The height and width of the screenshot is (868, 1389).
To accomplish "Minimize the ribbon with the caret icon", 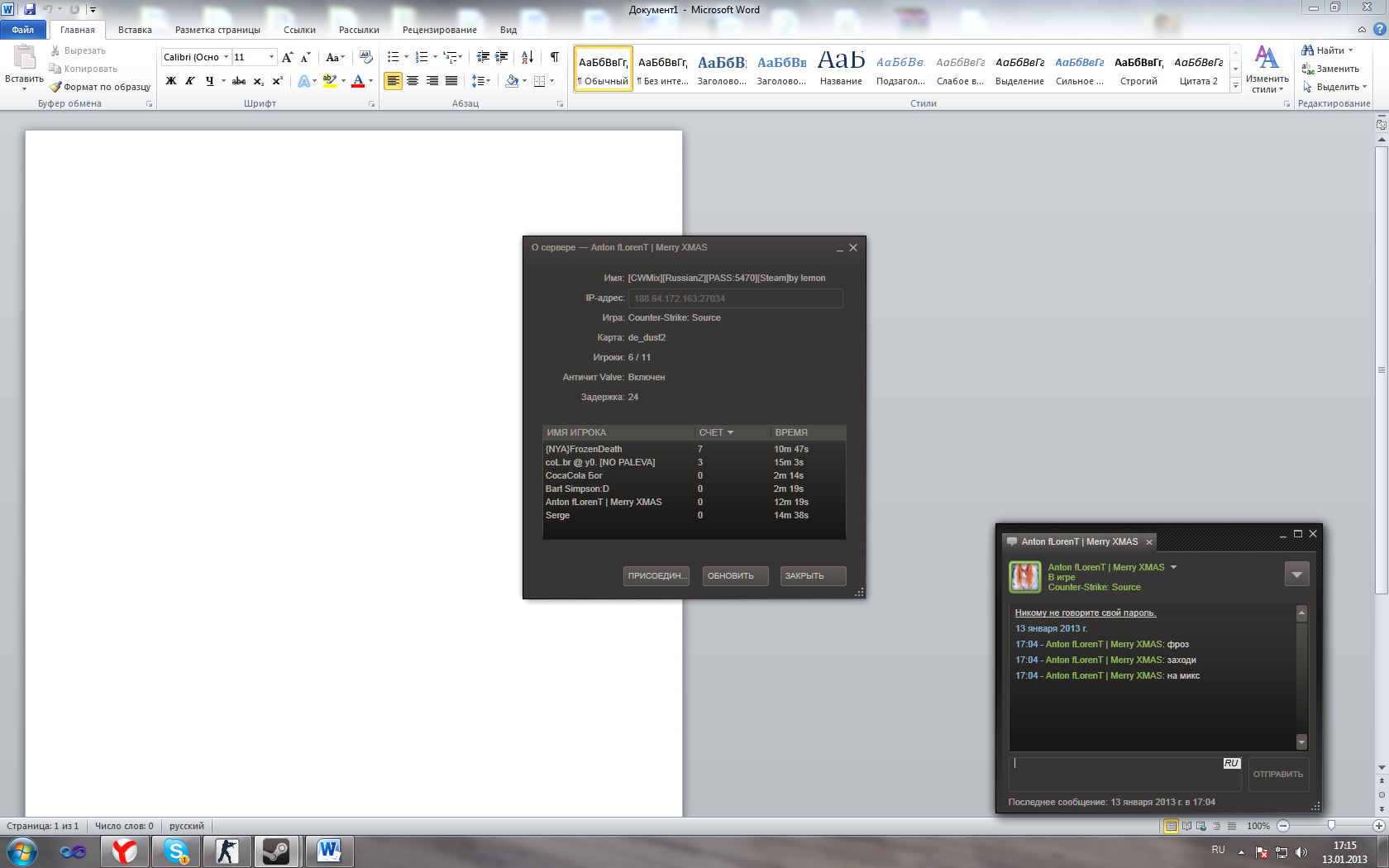I will tap(1362, 30).
